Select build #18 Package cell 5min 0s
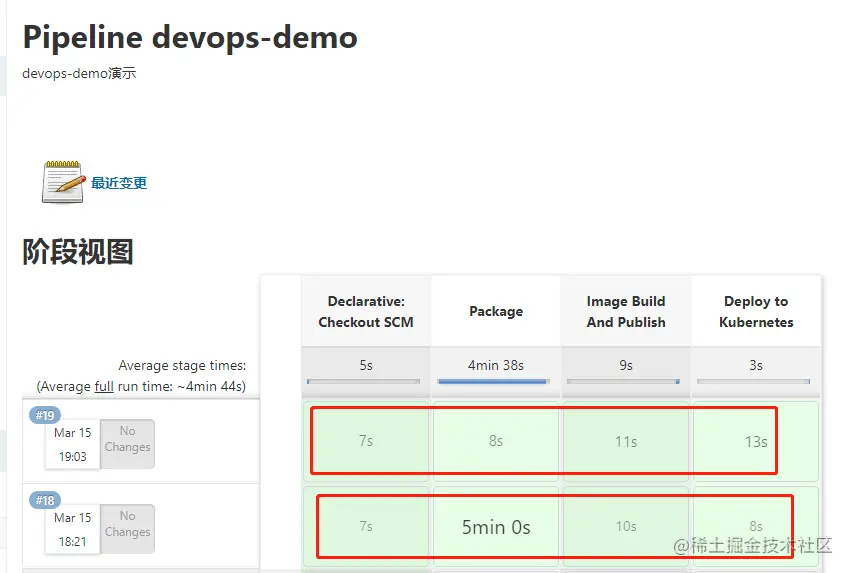 click(495, 526)
